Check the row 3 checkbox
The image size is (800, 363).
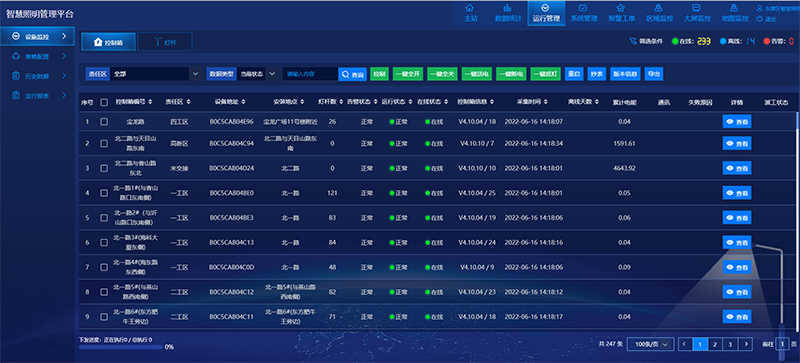tap(104, 168)
